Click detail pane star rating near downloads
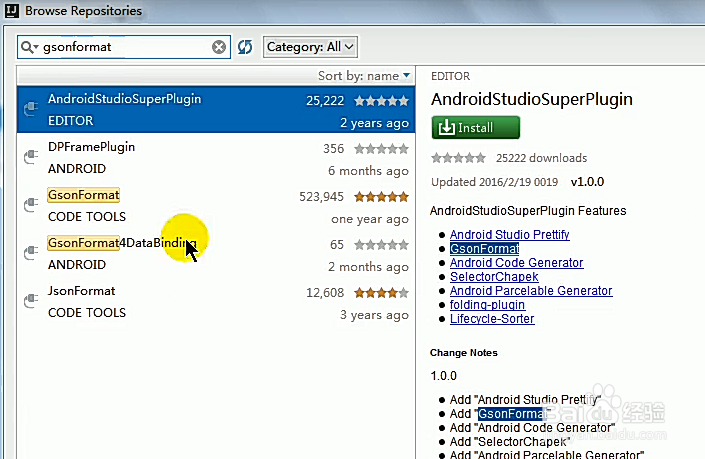Screen dimensions: 705x459 point(458,158)
